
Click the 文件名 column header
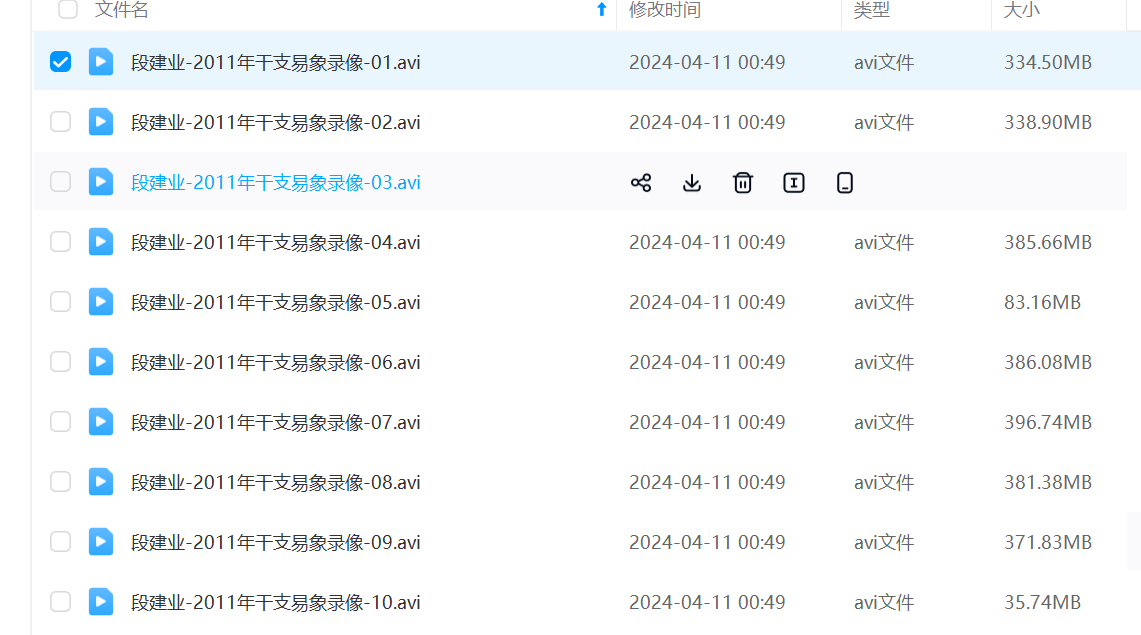[x=122, y=10]
